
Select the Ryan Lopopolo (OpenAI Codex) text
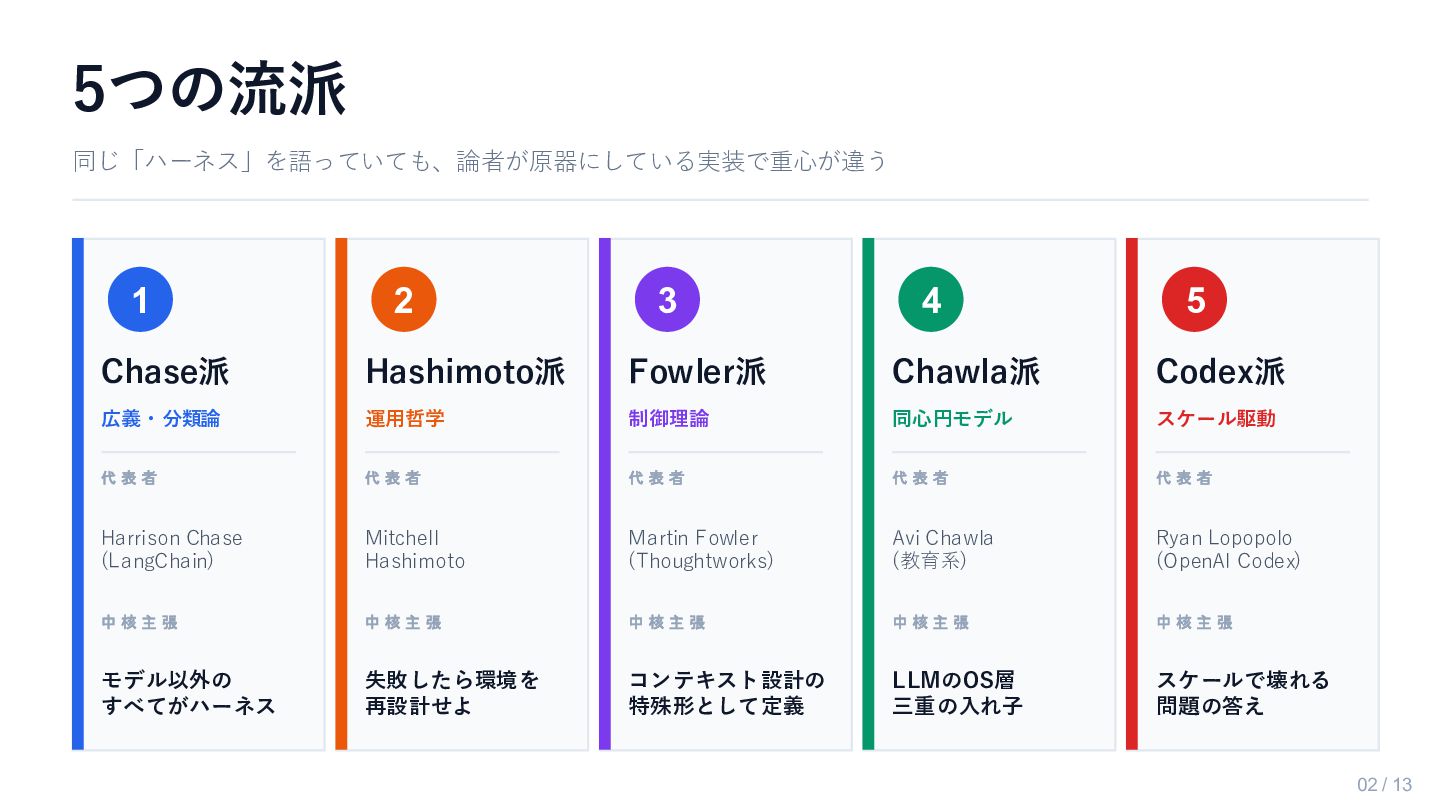click(x=1228, y=549)
